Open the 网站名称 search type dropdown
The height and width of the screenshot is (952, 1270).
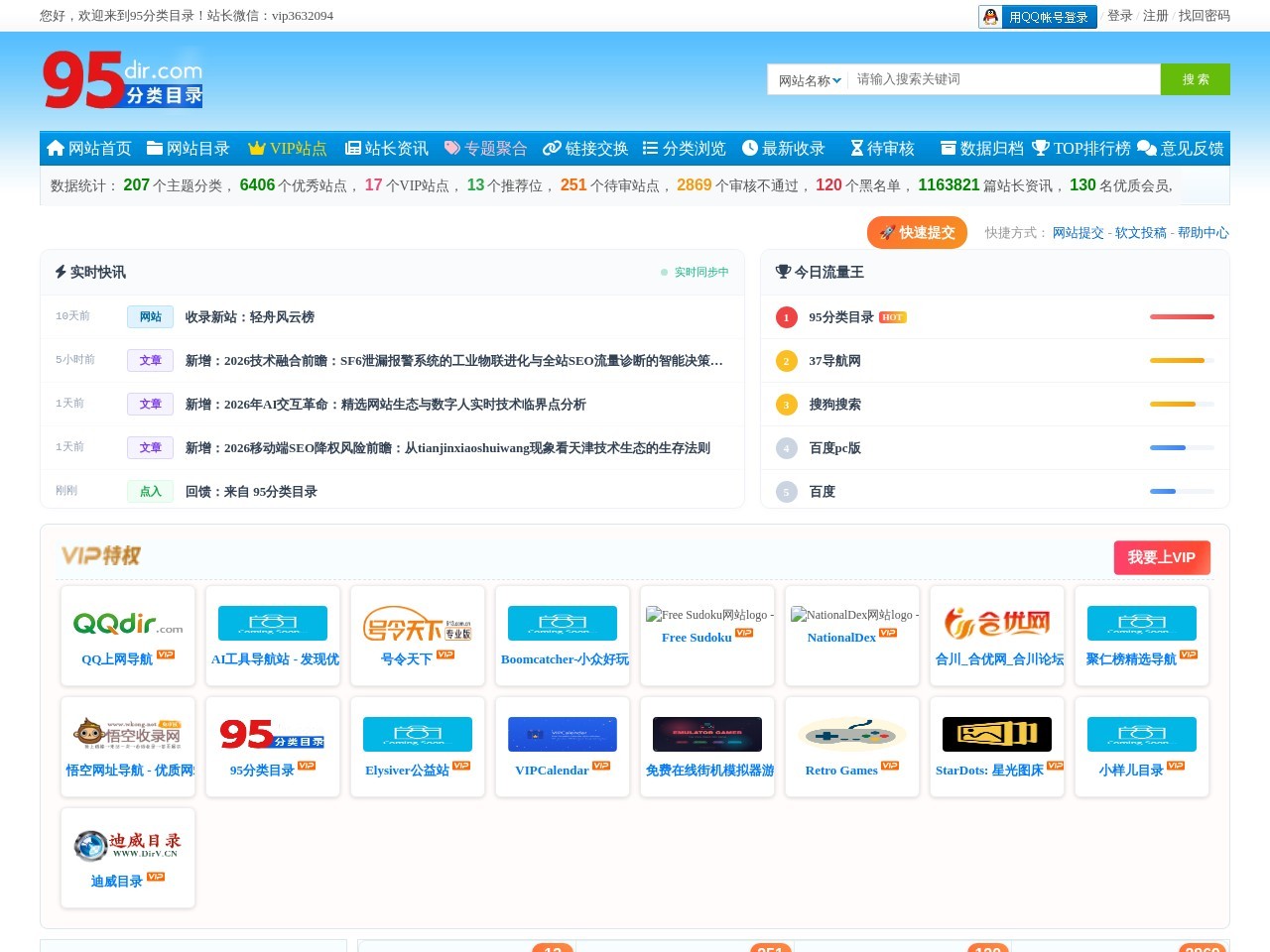[x=810, y=80]
